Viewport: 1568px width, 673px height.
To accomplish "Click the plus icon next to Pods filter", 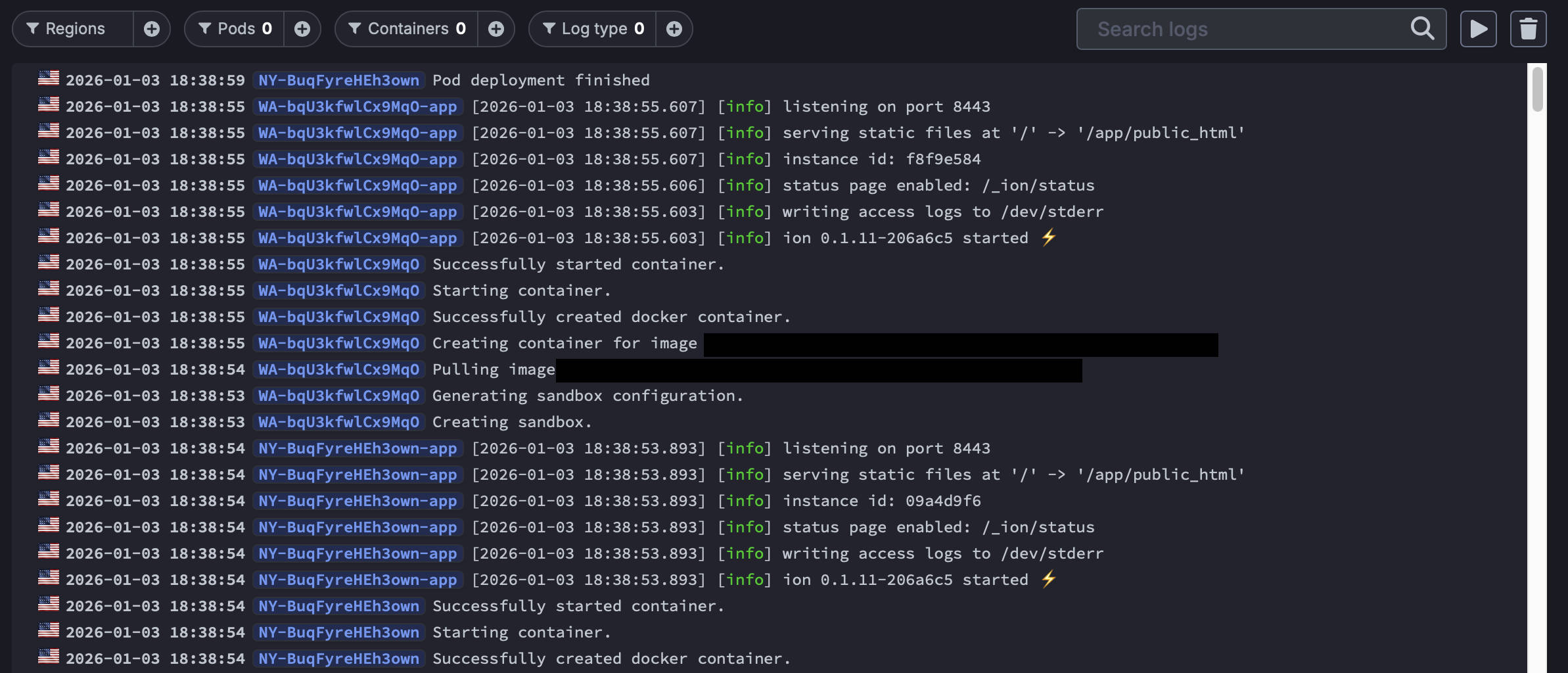I will tap(302, 29).
